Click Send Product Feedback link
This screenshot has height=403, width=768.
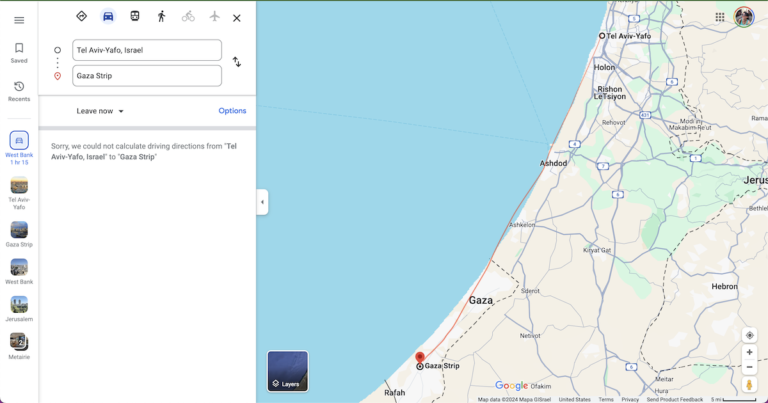click(674, 400)
